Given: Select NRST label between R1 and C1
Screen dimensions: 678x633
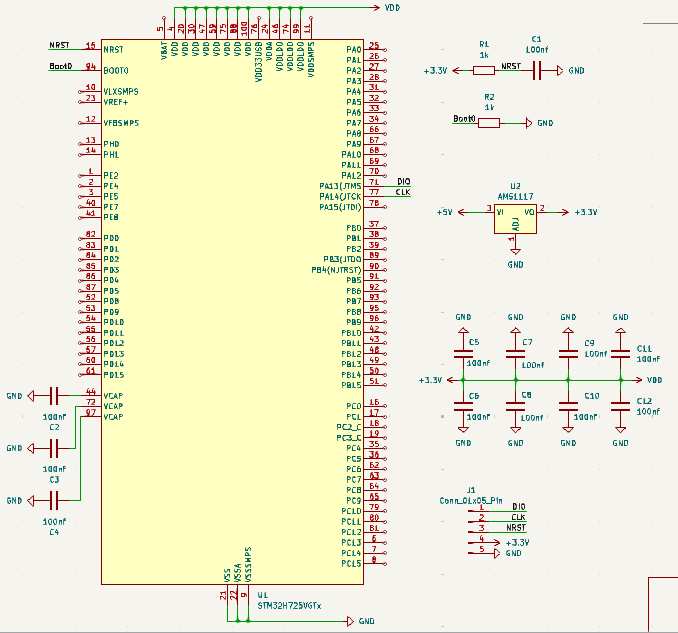Looking at the screenshot, I should point(511,66).
